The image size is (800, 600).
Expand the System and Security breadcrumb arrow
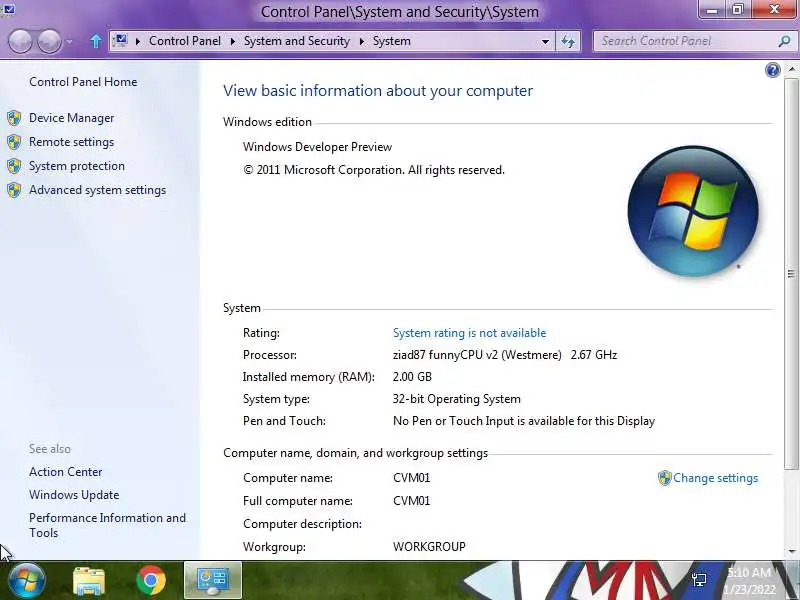coord(362,41)
